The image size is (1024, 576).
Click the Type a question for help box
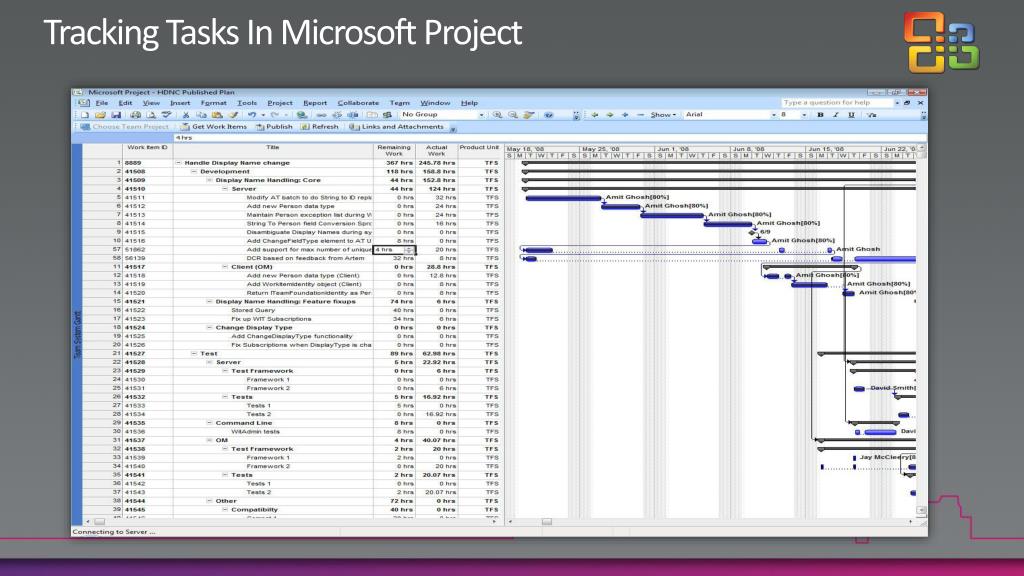coord(837,103)
